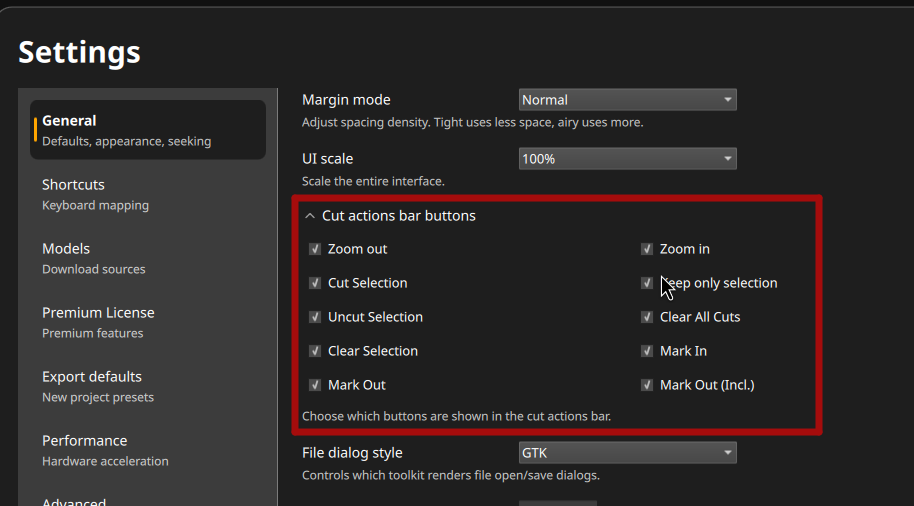Open the Export defaults section
Image resolution: width=914 pixels, height=506 pixels.
point(148,386)
